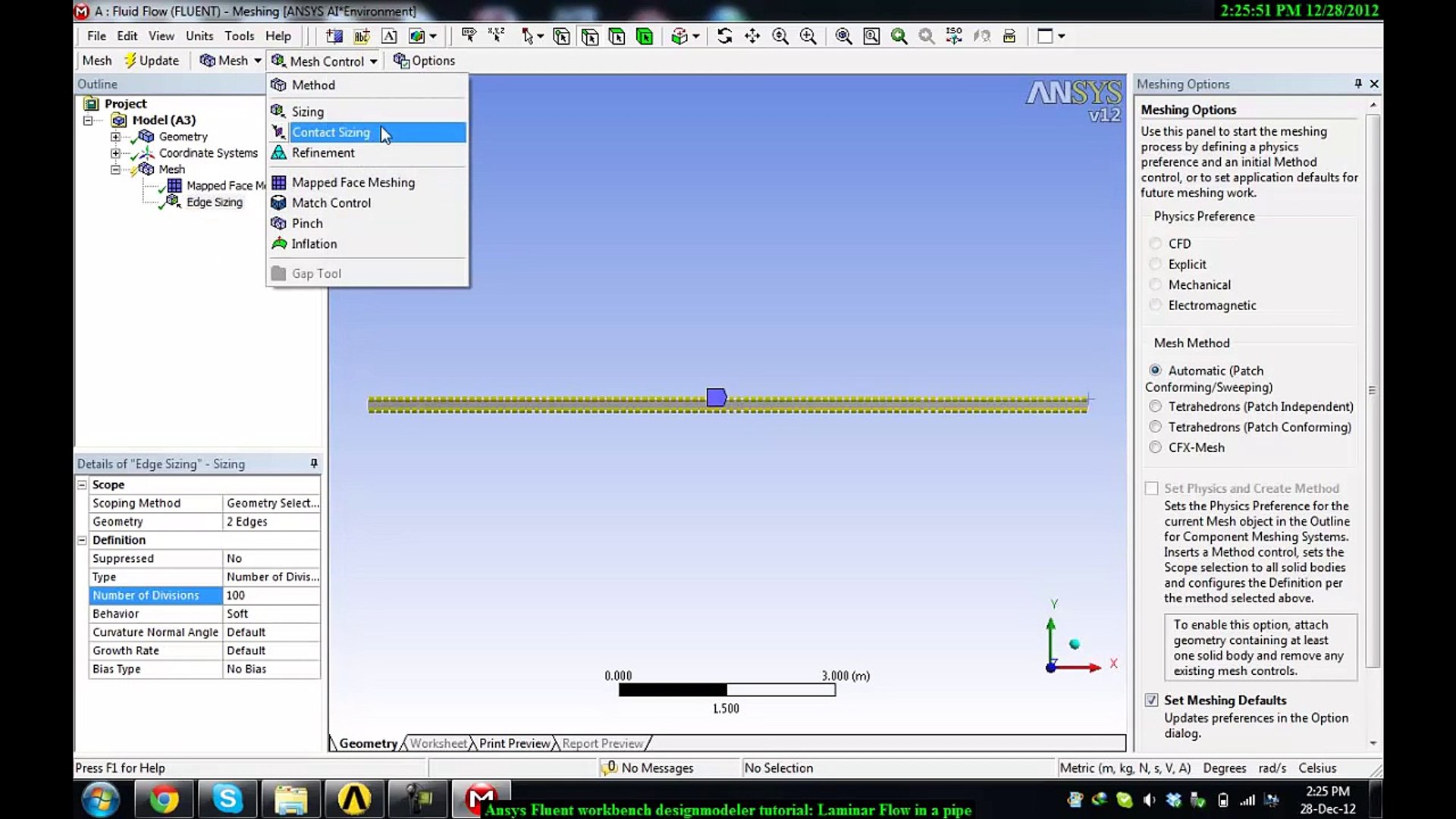This screenshot has width=1456, height=819.
Task: Click the Update lightning bolt button
Action: click(152, 61)
